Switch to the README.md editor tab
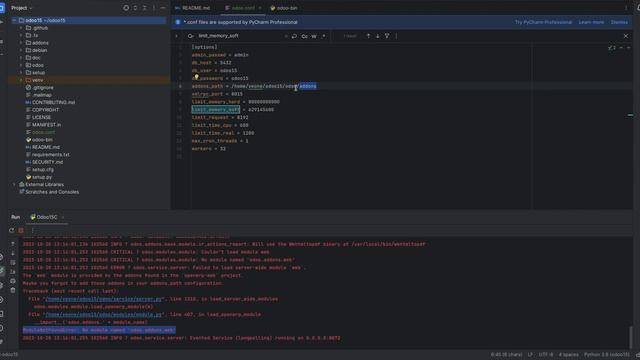This screenshot has height=360, width=640. [x=193, y=8]
